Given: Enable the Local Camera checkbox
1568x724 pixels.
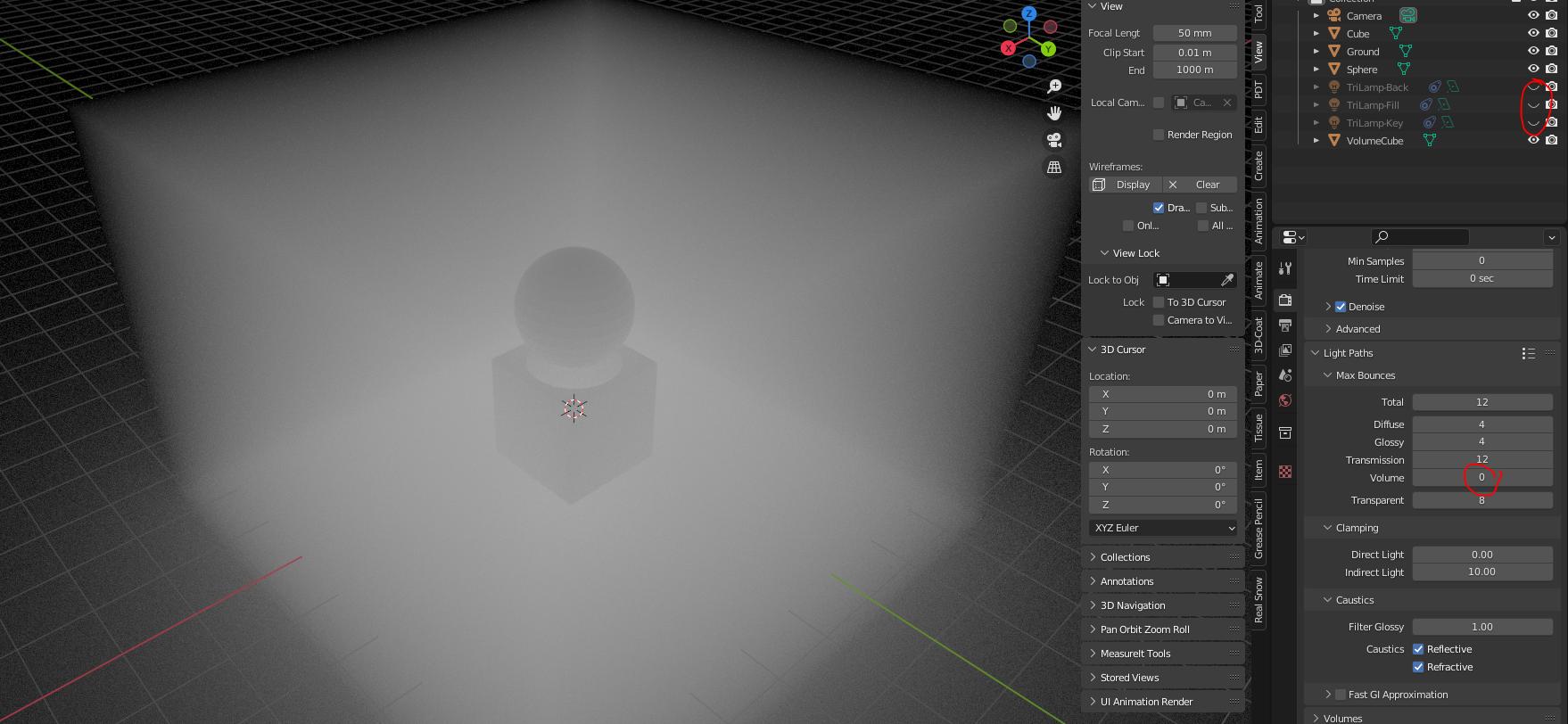Looking at the screenshot, I should 1159,103.
